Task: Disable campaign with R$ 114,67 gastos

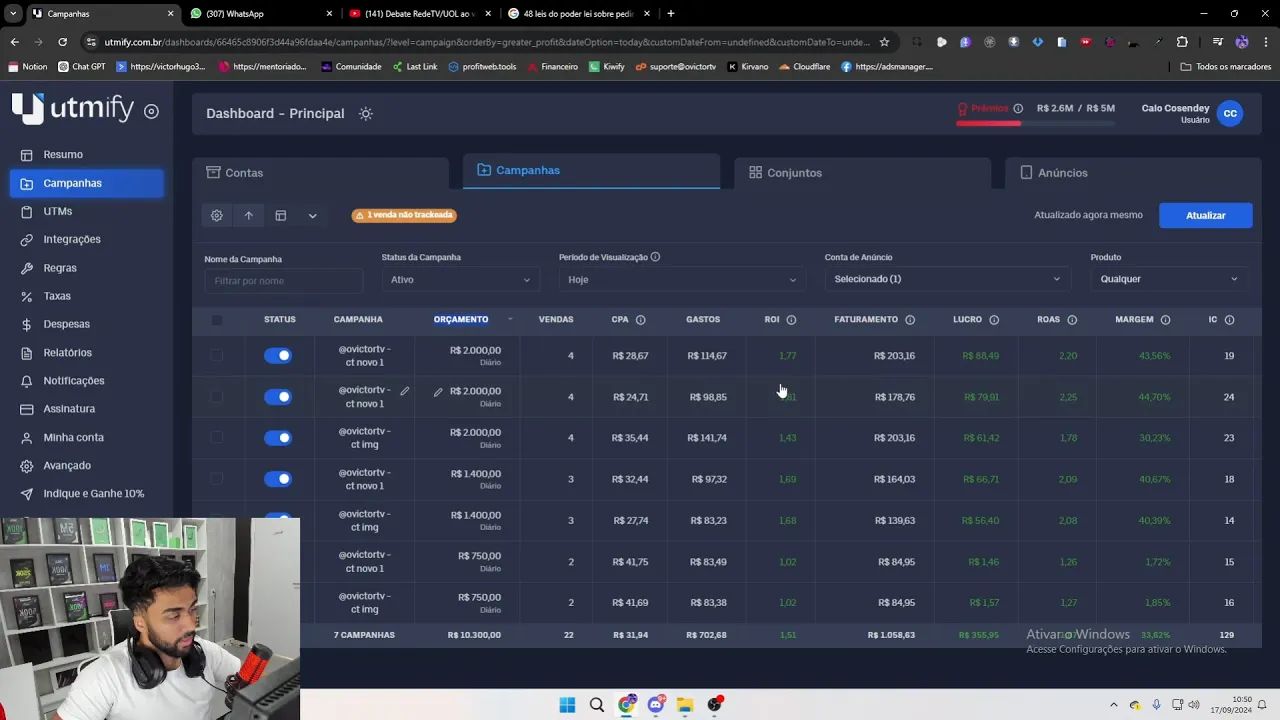Action: [x=278, y=355]
